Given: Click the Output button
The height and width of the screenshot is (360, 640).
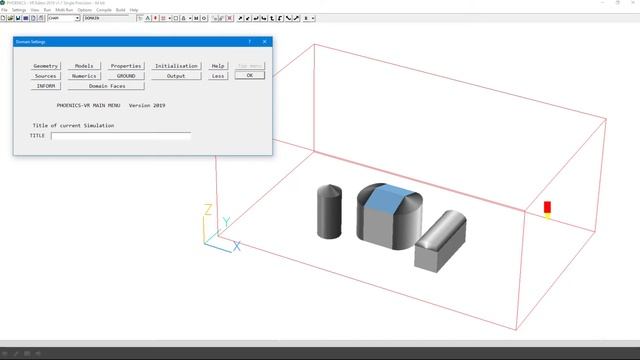Looking at the screenshot, I should tap(176, 76).
